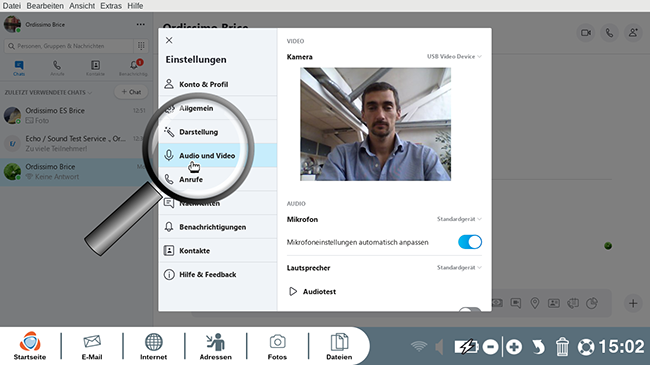Open the Mikrofon Standardgerät dropdown
This screenshot has height=365, width=650.
(459, 219)
